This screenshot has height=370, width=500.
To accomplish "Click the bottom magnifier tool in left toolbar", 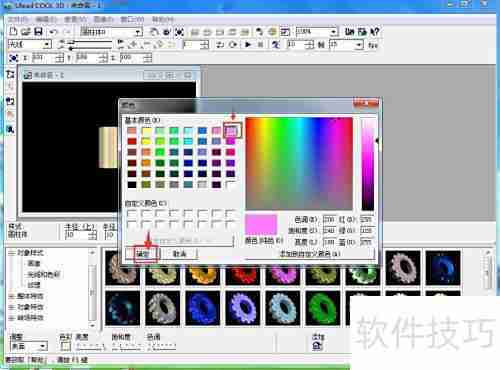I will click(x=10, y=129).
